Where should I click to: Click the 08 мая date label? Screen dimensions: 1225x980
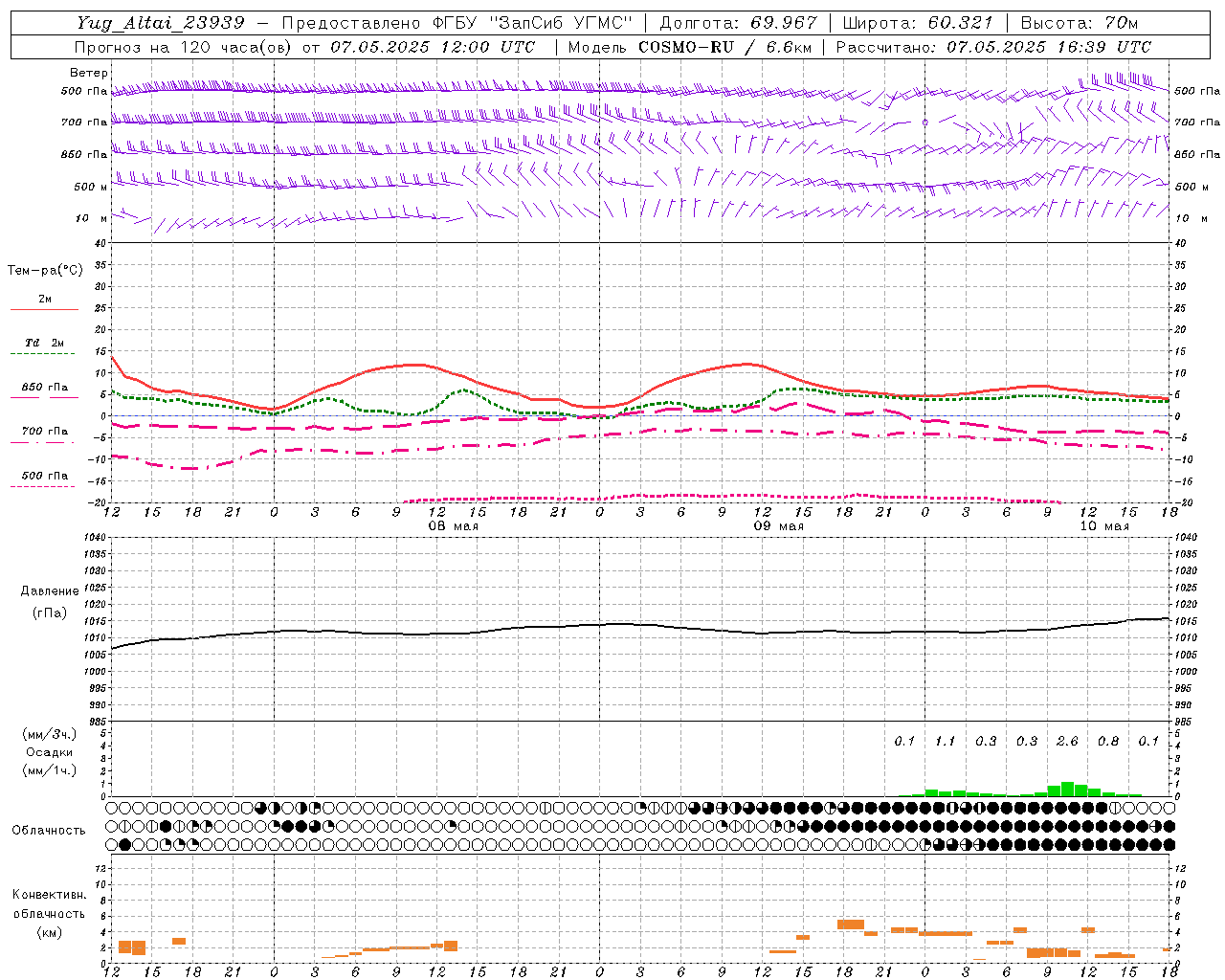click(454, 526)
